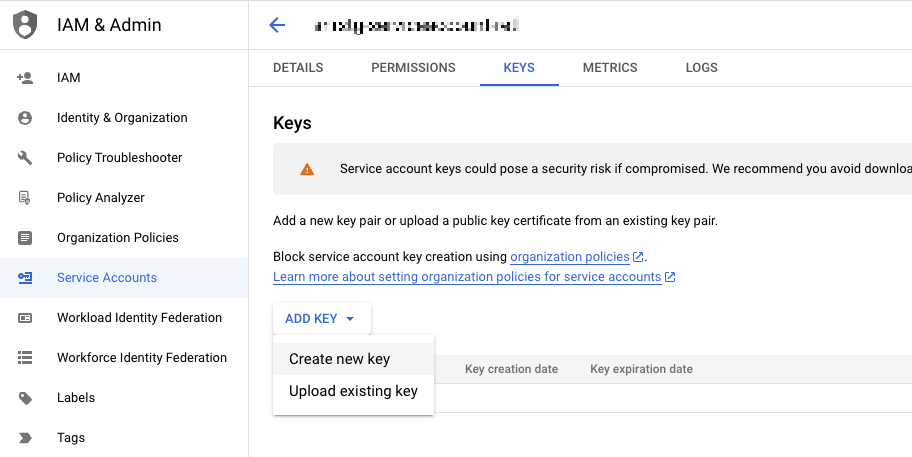This screenshot has width=912, height=457.
Task: Click the Policy Analyzer document icon
Action: [24, 198]
